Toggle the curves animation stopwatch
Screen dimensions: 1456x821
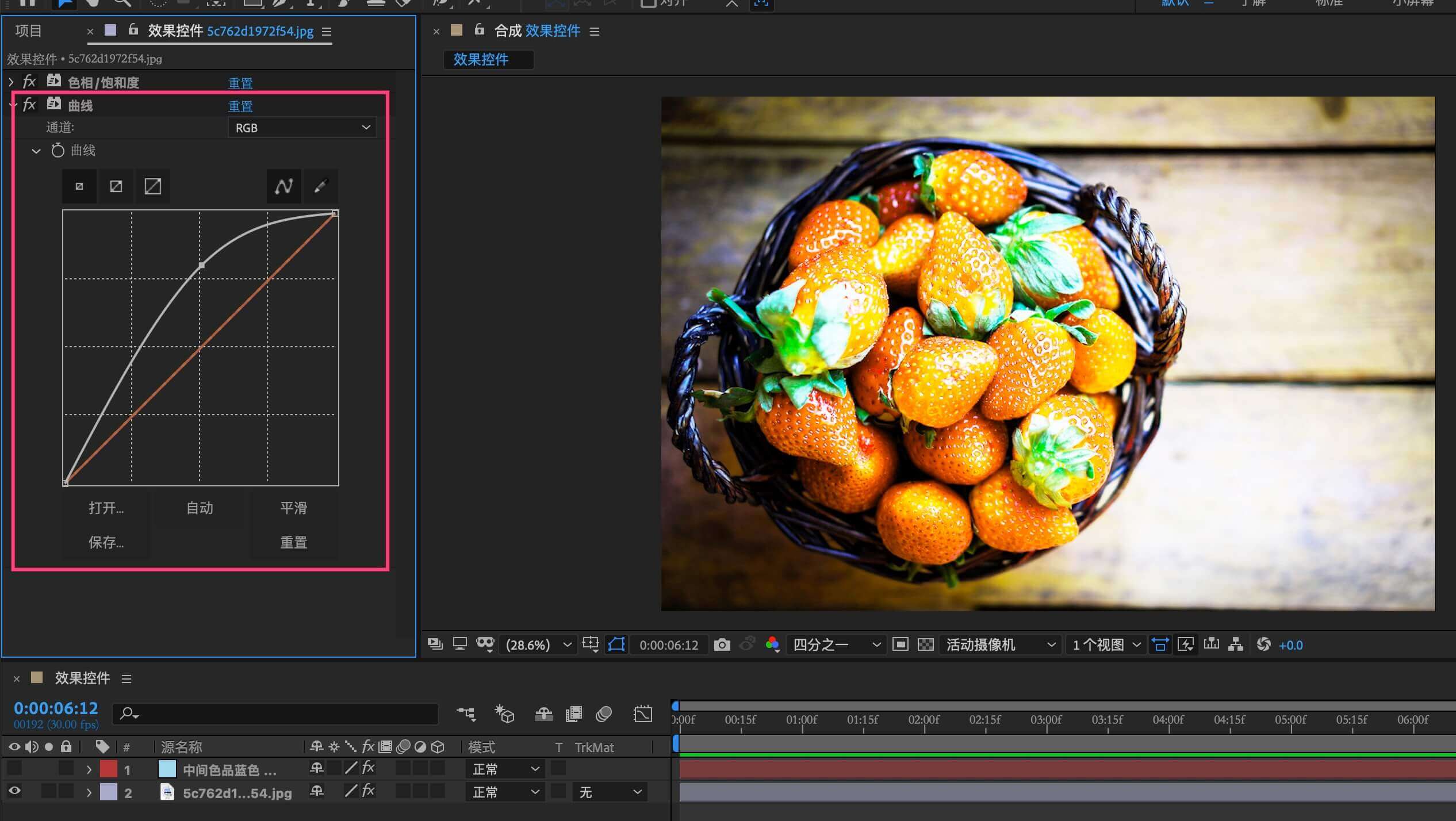click(x=58, y=151)
